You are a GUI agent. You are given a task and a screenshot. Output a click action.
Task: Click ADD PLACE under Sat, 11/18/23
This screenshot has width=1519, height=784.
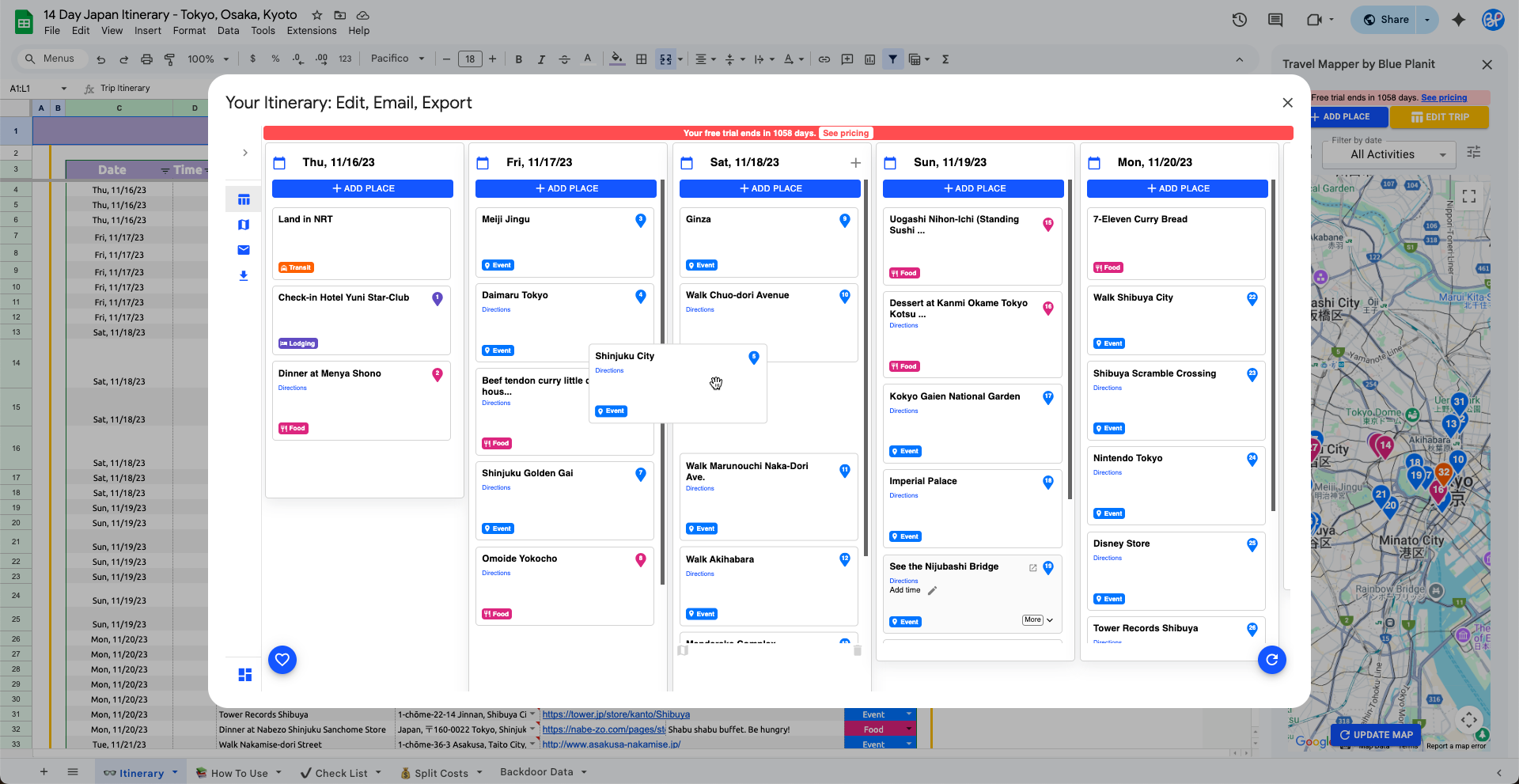pyautogui.click(x=769, y=188)
